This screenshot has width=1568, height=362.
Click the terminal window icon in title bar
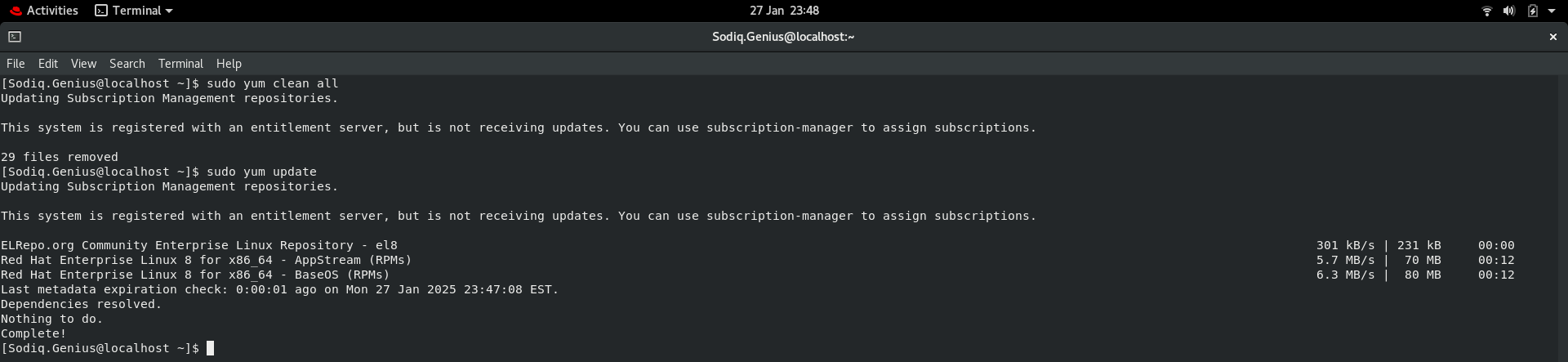[x=15, y=37]
